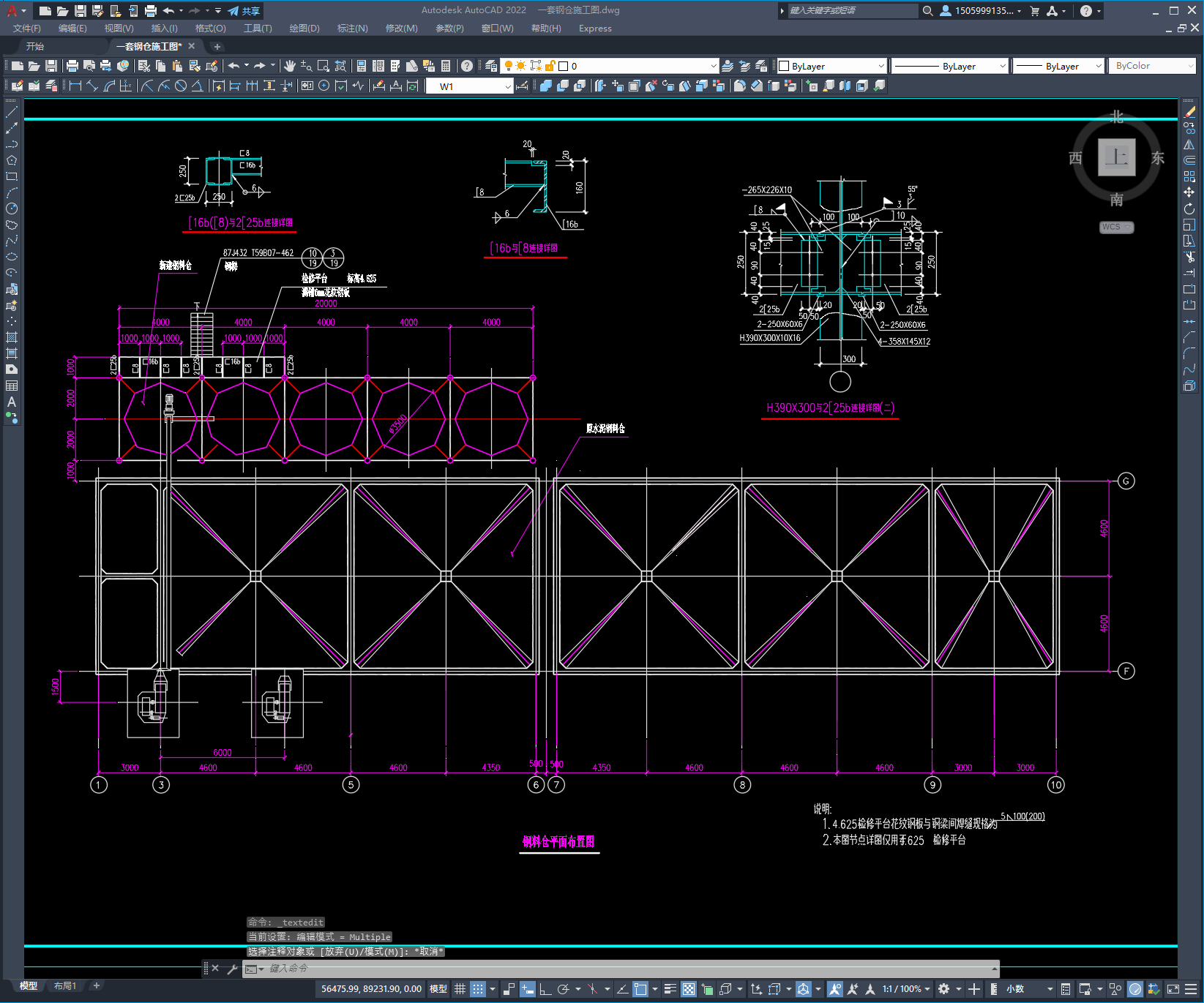The image size is (1204, 1003).
Task: Click the Undo arrow in Standard toolbar
Action: (233, 66)
